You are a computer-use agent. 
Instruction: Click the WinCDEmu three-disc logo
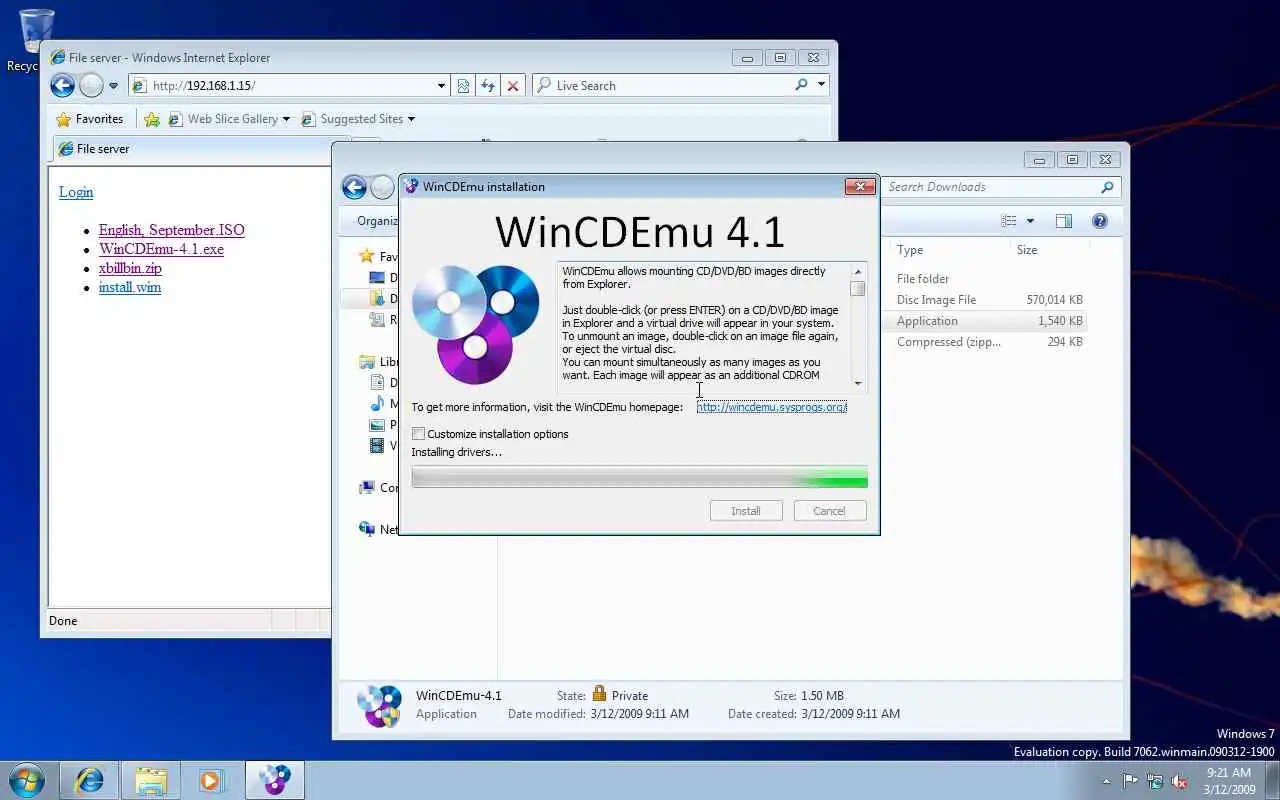coord(476,323)
